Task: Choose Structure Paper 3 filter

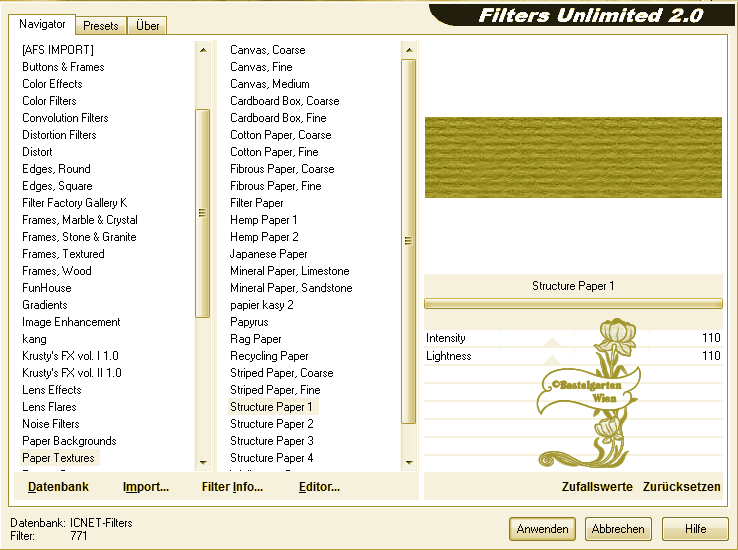Action: coord(272,441)
